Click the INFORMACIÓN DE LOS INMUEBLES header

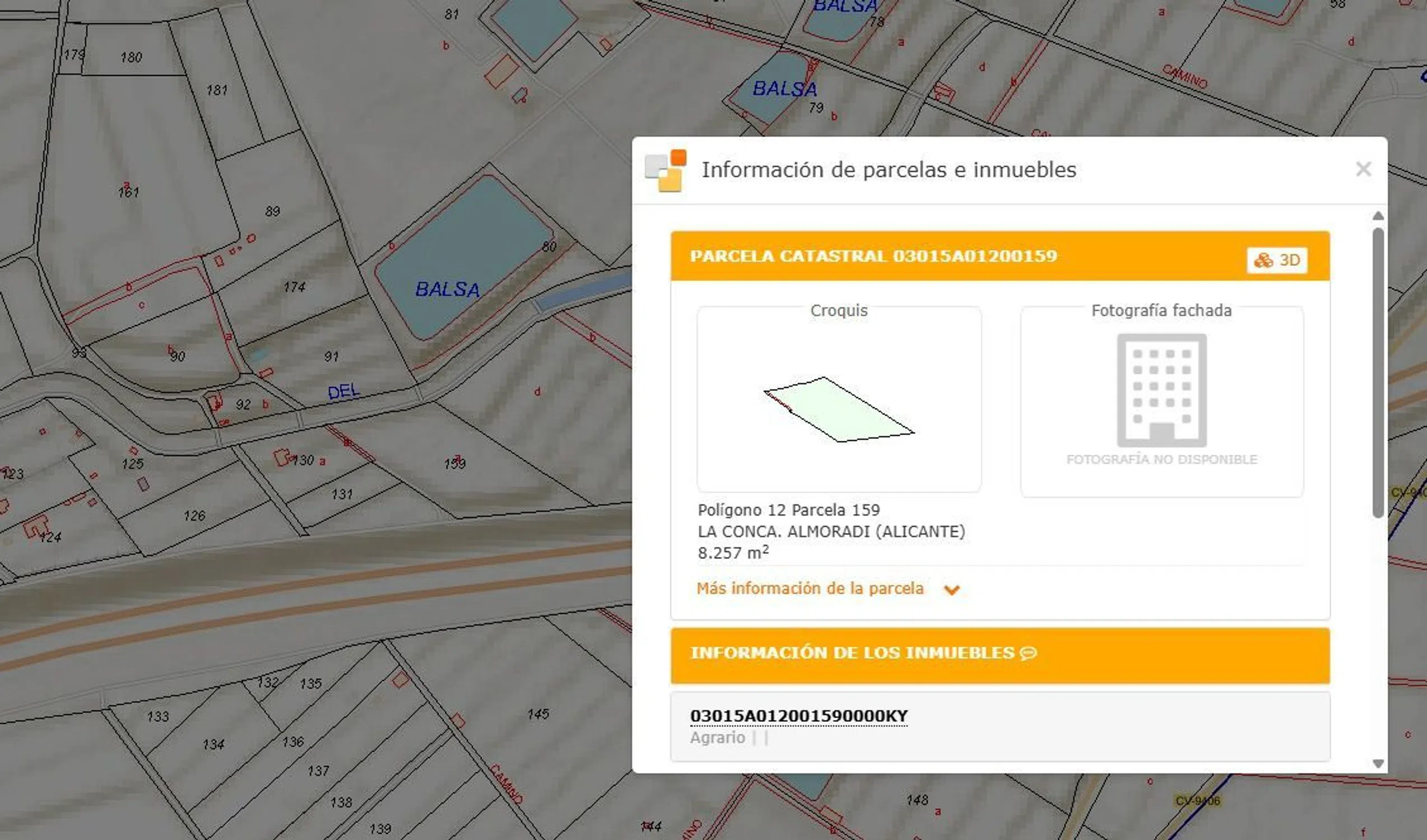click(852, 653)
